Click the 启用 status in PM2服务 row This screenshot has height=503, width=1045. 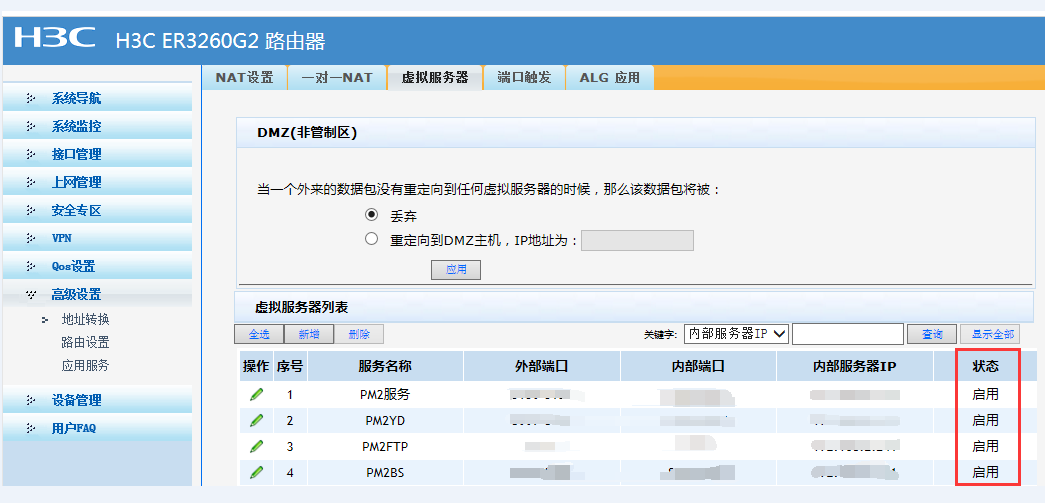pos(986,394)
